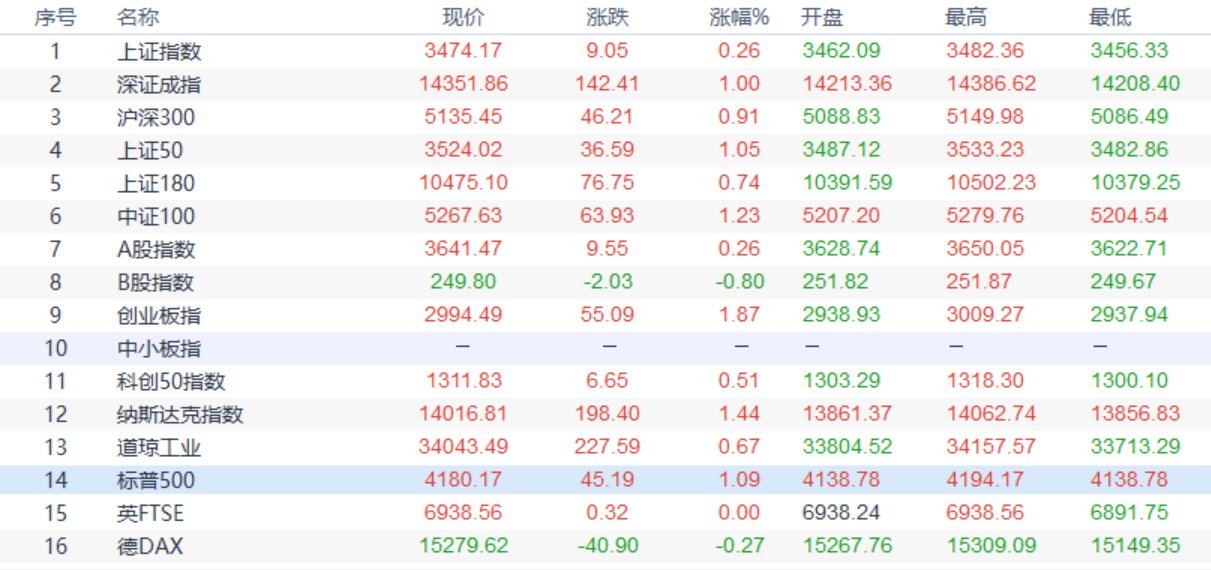Click 中证100 opening price 5207.20

point(841,215)
